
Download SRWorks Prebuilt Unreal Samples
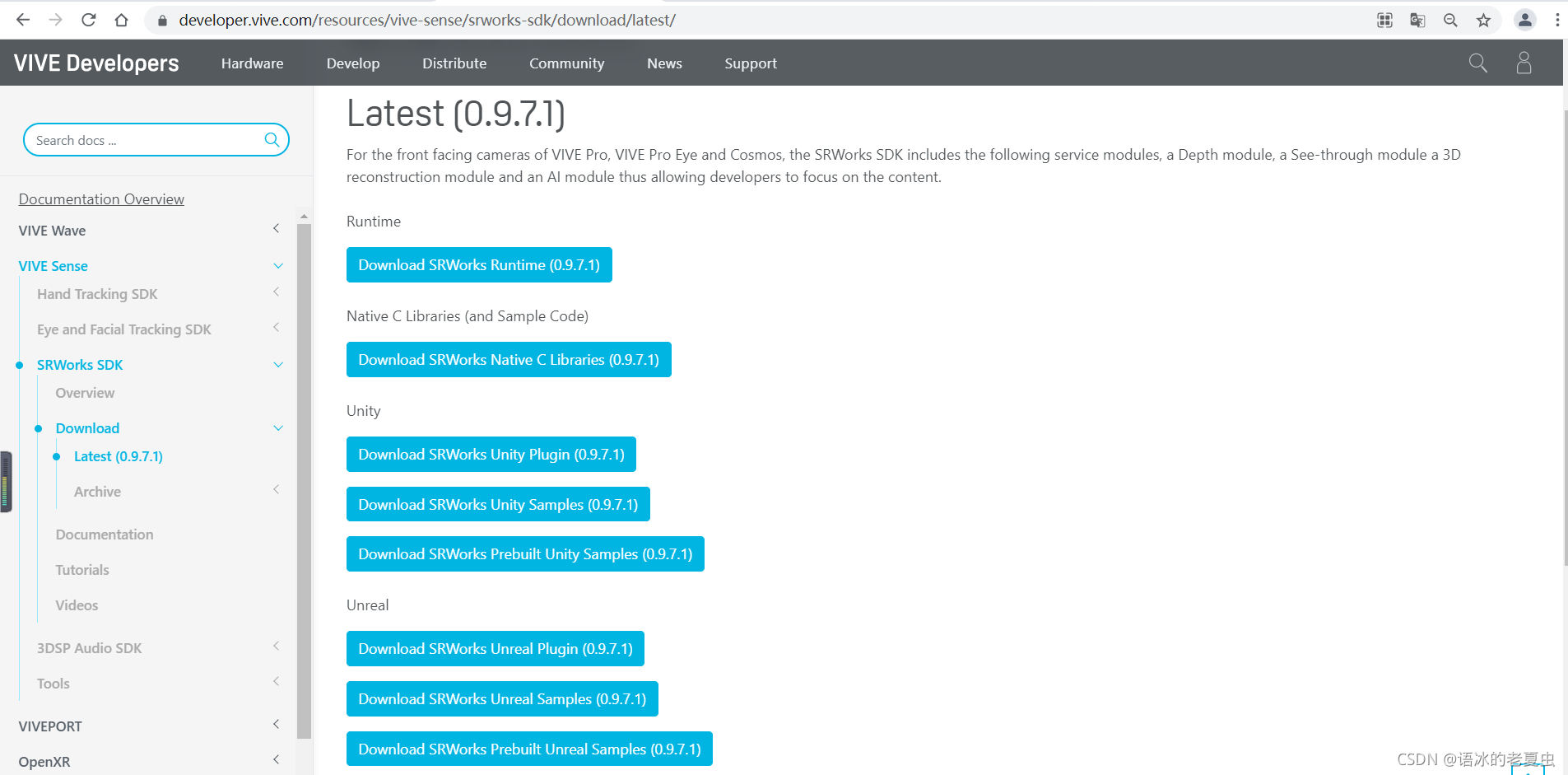click(x=529, y=749)
